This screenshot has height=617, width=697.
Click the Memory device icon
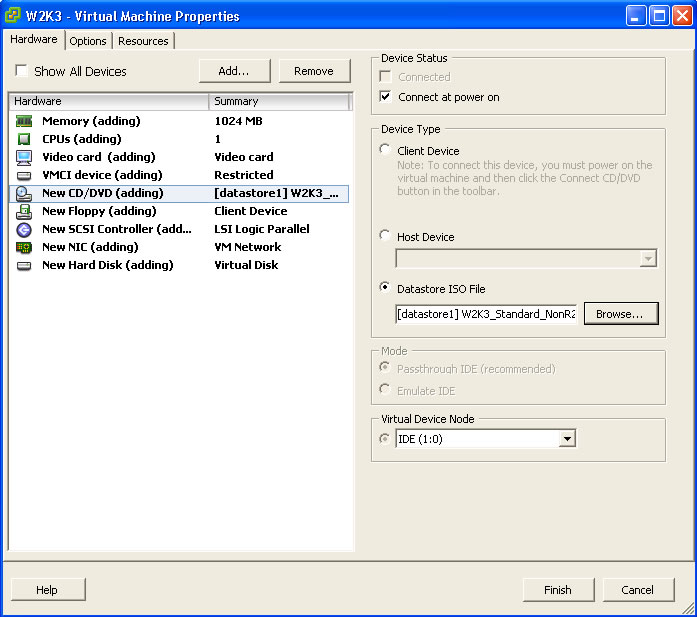pyautogui.click(x=24, y=121)
